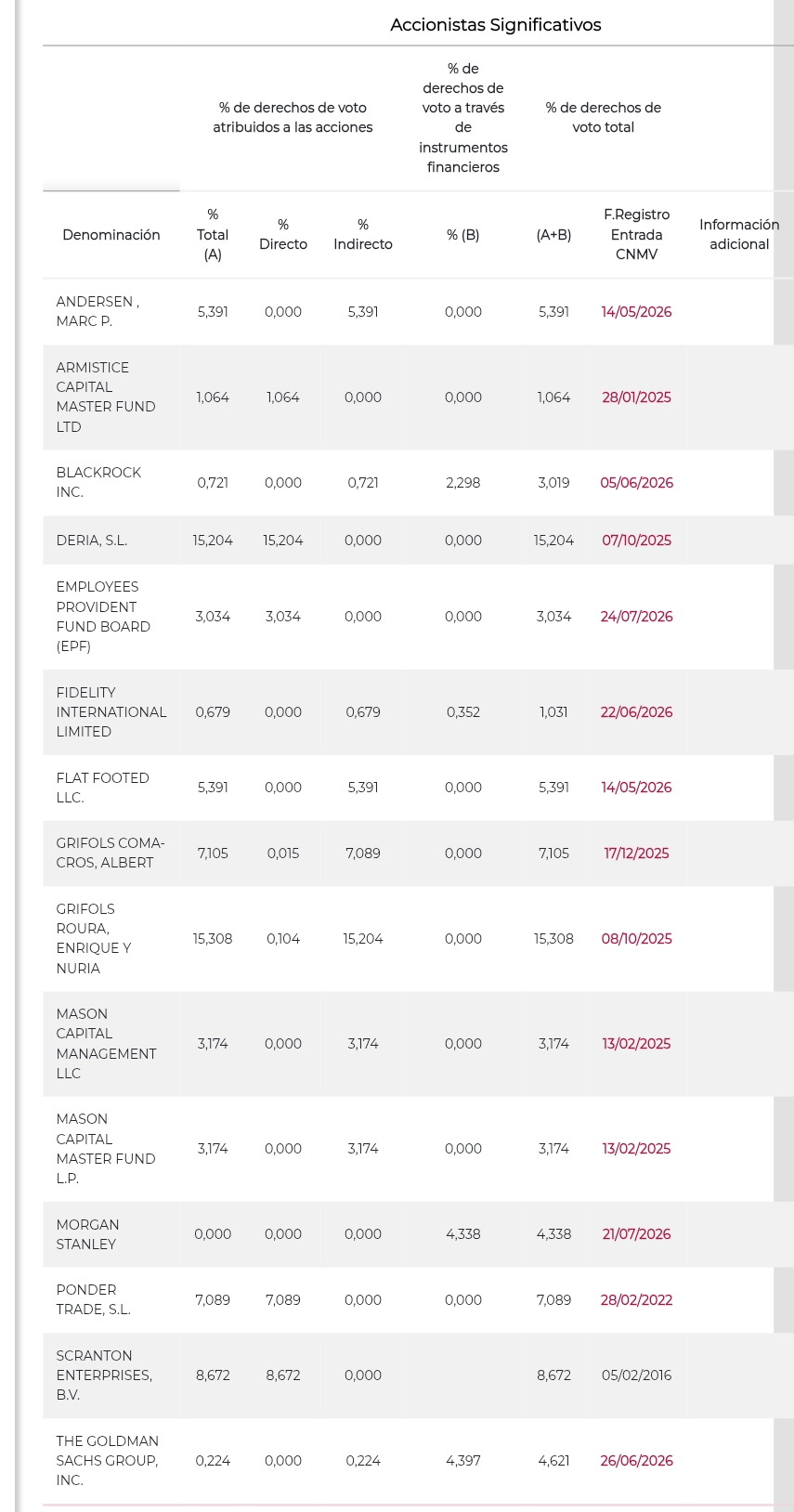Open the 17/12/2025 date for Grifols Coma-Cros

(636, 854)
